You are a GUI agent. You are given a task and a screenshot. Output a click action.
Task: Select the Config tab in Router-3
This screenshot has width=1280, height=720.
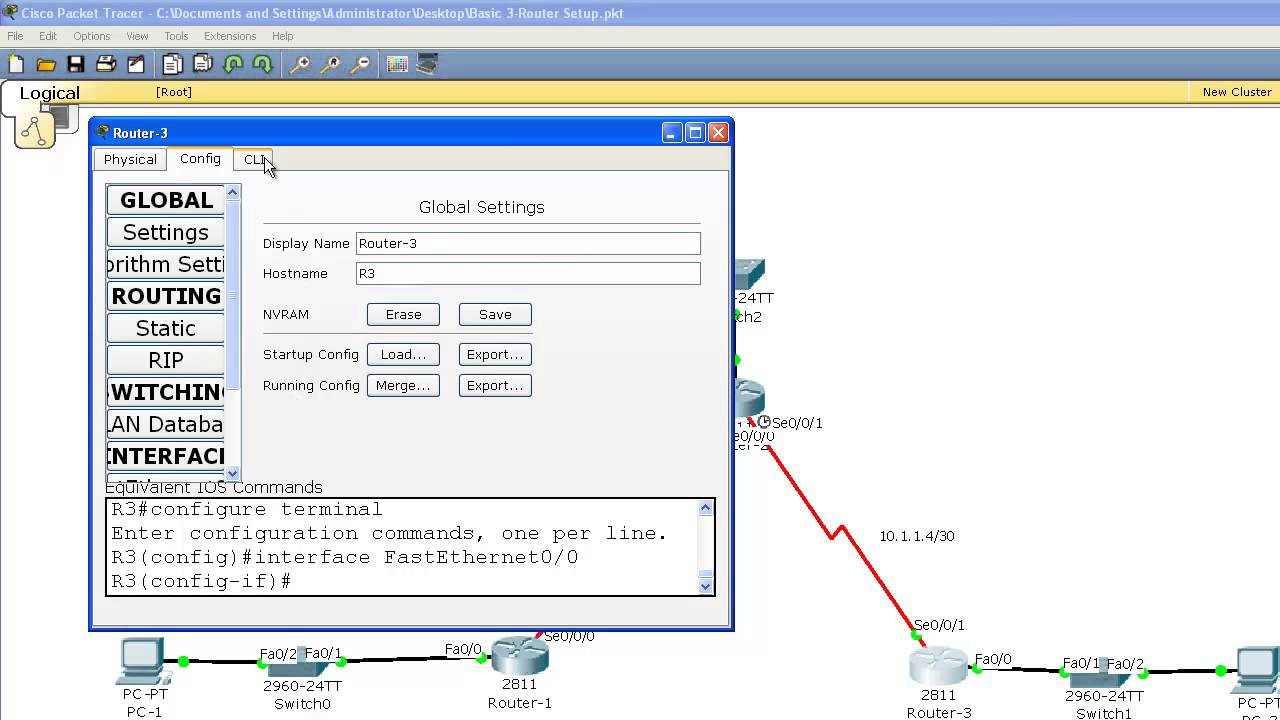(200, 159)
